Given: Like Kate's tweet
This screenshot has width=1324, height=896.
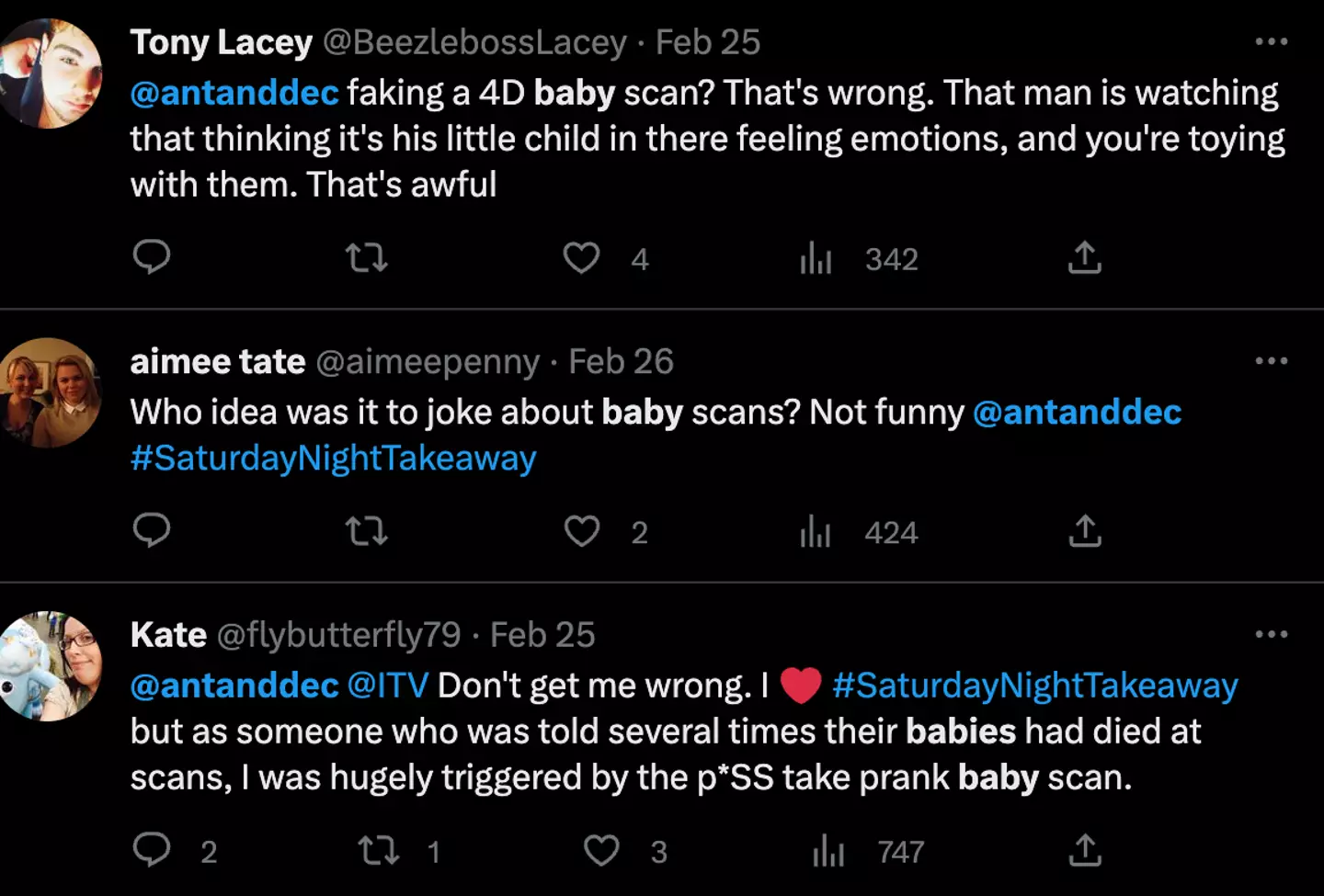Looking at the screenshot, I should 601,851.
